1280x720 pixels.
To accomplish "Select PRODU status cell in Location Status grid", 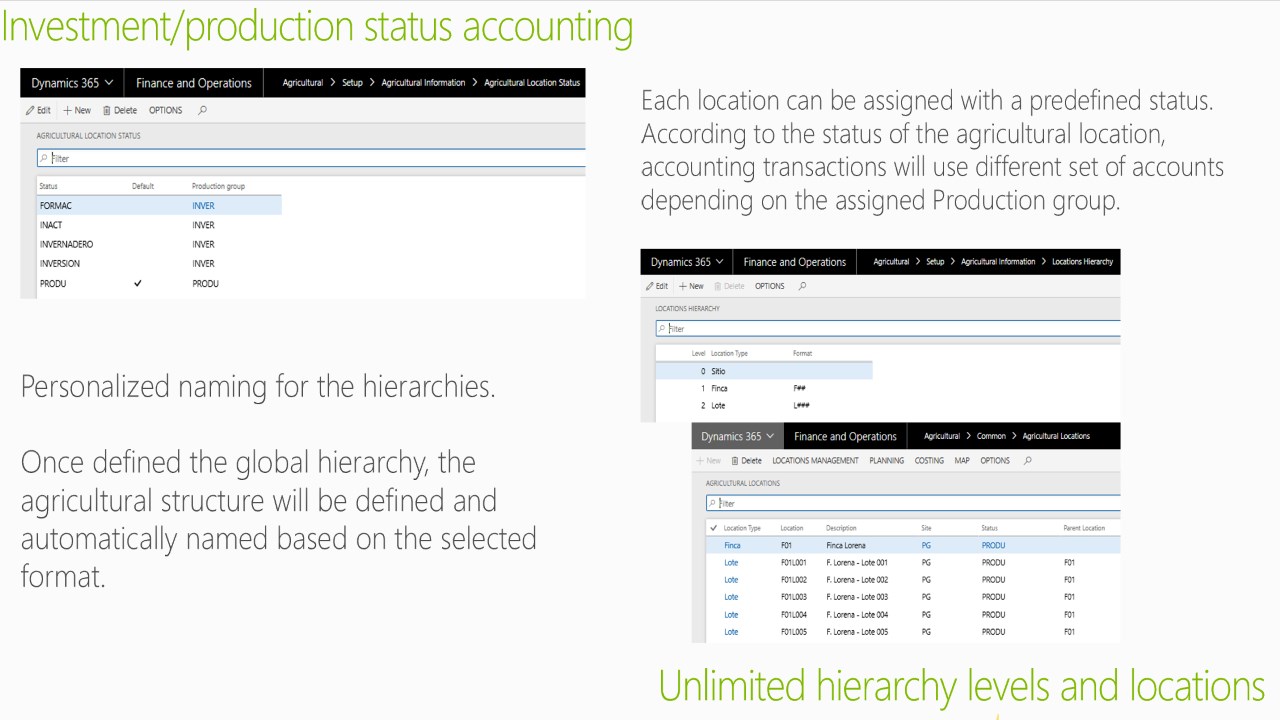I will tap(53, 284).
